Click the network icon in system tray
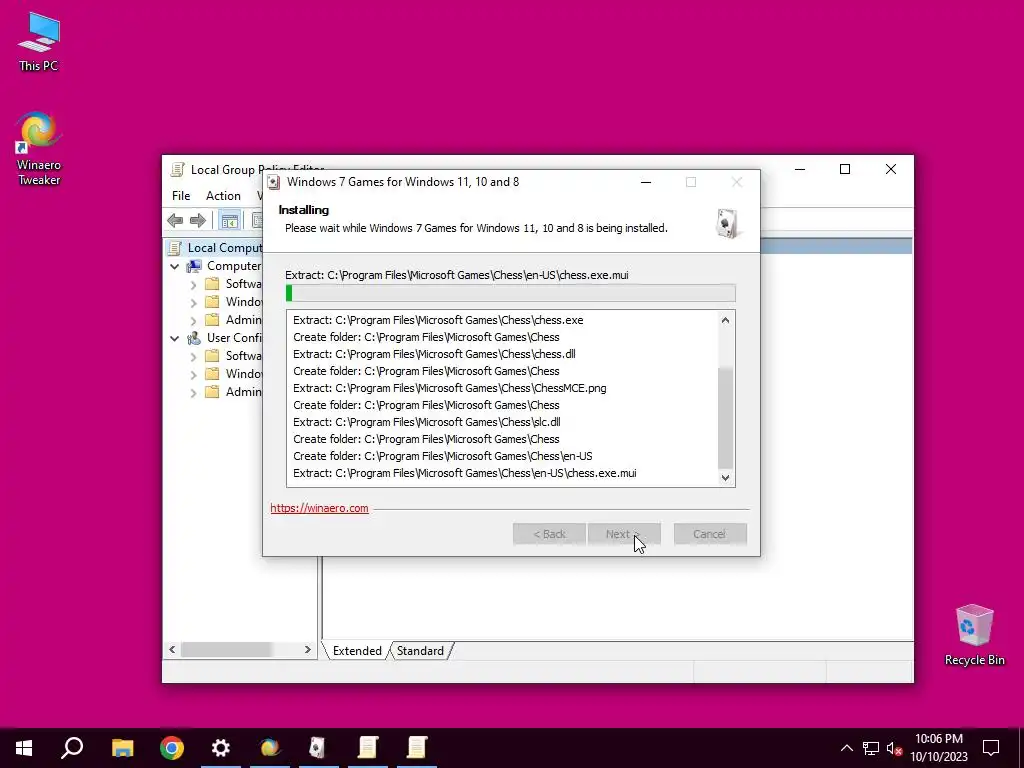Image resolution: width=1024 pixels, height=768 pixels. point(871,748)
